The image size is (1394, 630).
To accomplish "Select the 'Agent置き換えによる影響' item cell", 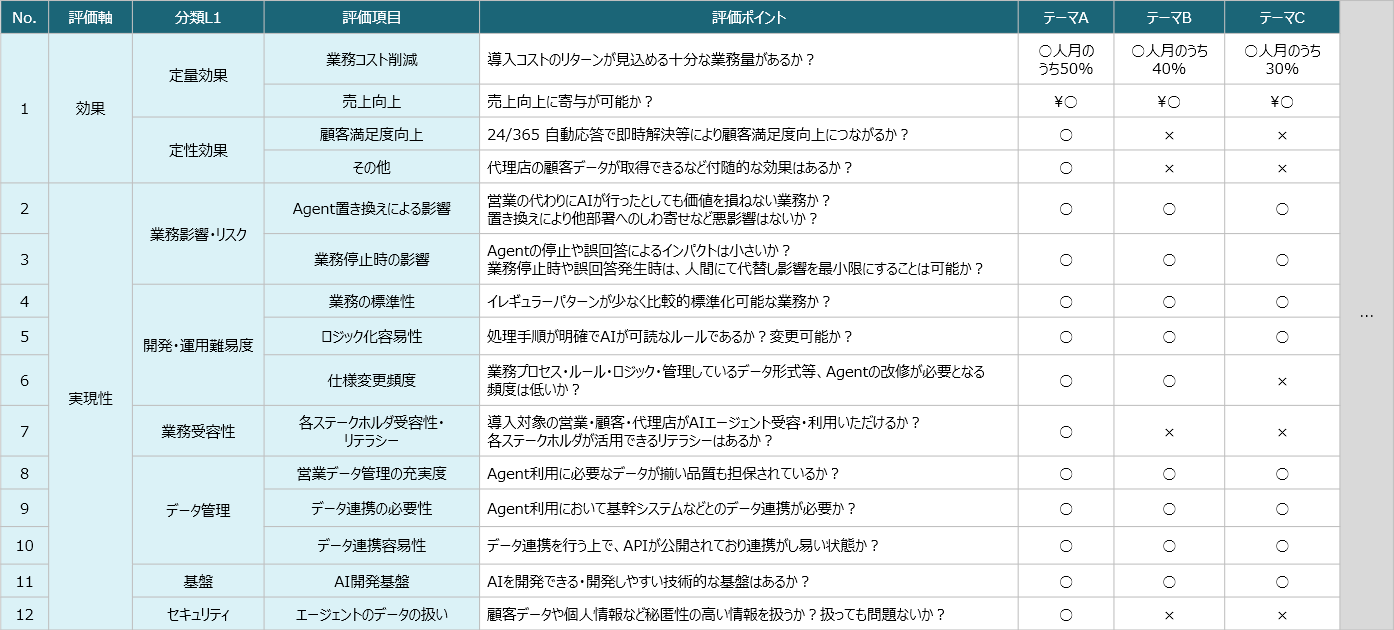I will (372, 208).
